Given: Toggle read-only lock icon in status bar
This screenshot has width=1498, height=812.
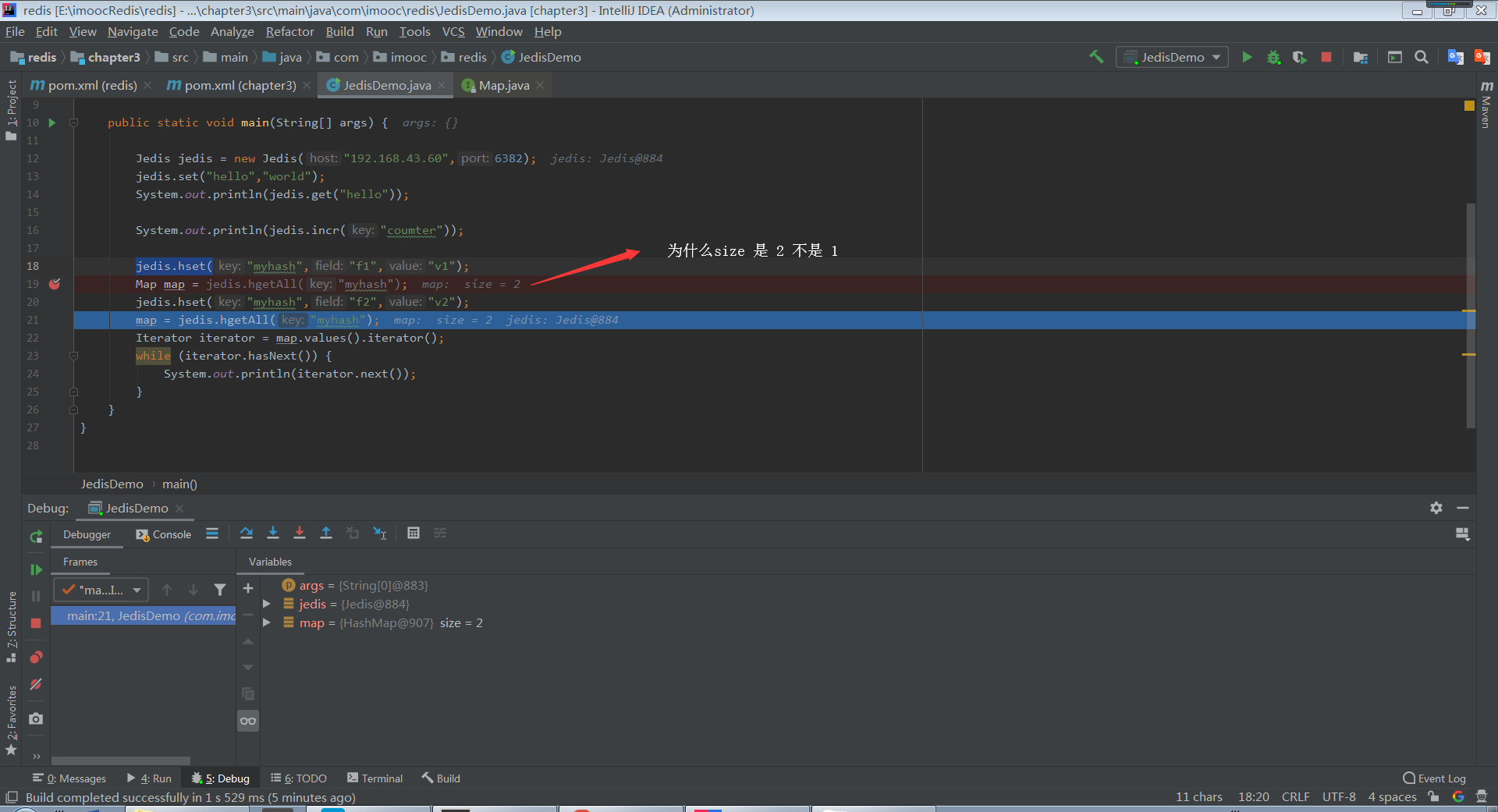Looking at the screenshot, I should [x=1434, y=796].
